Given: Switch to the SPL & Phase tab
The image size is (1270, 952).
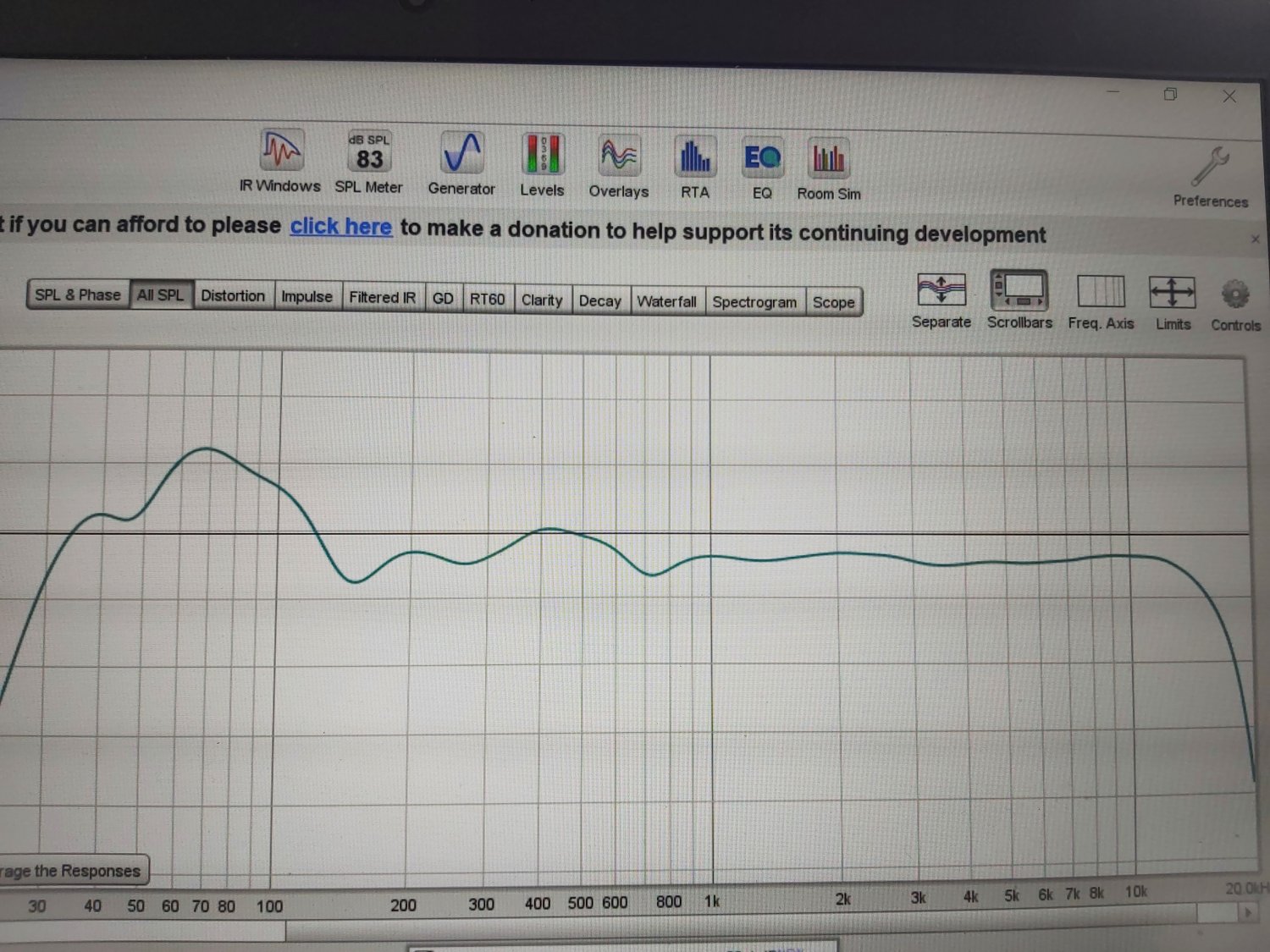Looking at the screenshot, I should click(78, 294).
